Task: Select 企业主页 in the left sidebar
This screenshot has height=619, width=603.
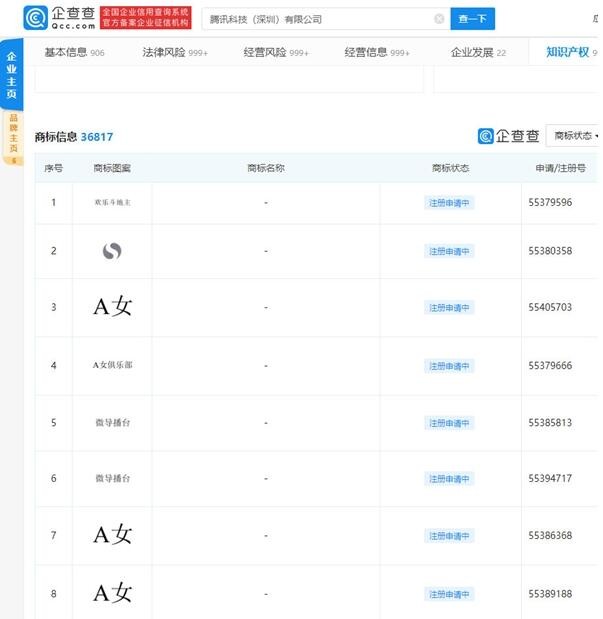Action: click(12, 77)
